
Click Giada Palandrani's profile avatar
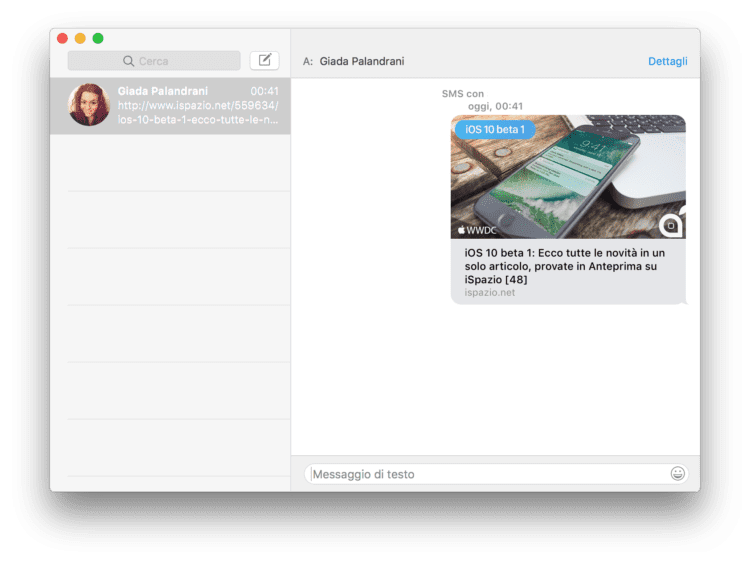coord(89,105)
